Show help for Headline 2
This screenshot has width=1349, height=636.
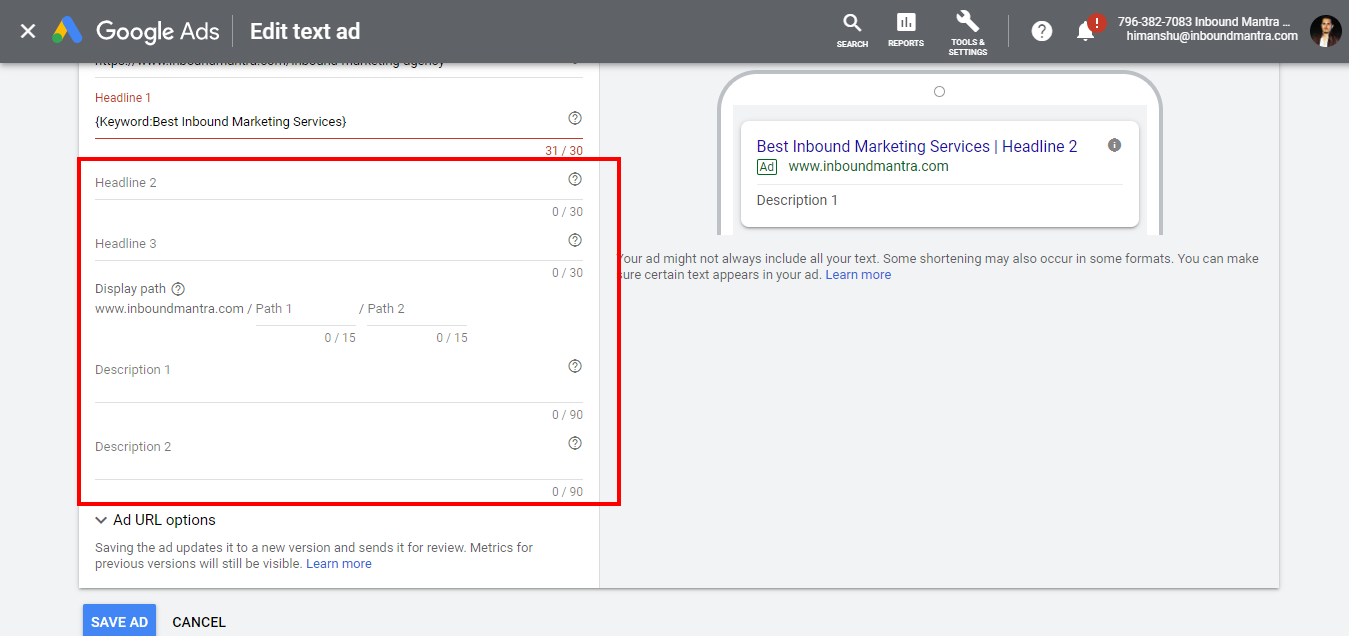point(575,179)
